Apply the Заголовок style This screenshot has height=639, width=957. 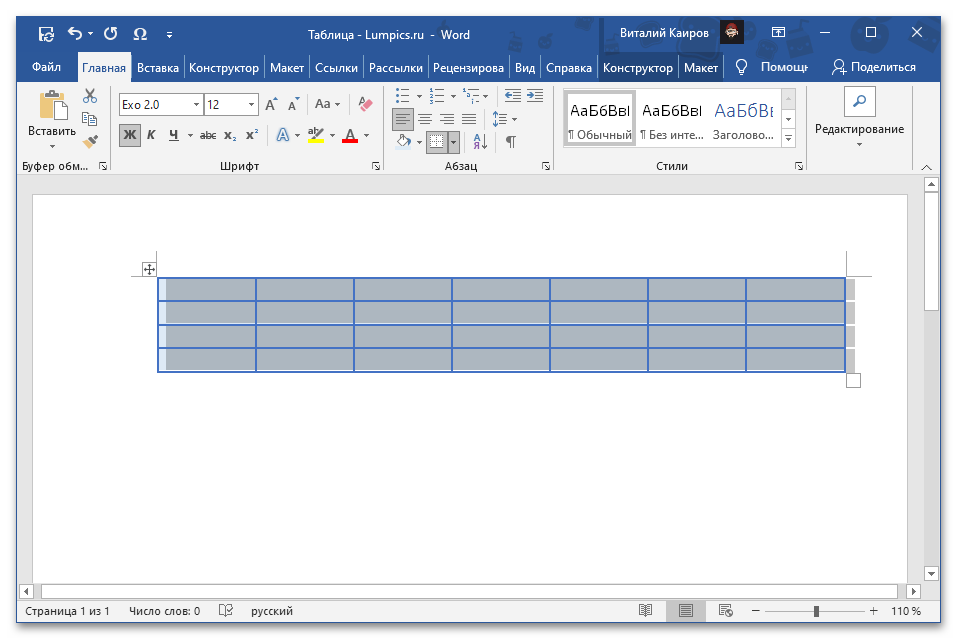(x=743, y=118)
